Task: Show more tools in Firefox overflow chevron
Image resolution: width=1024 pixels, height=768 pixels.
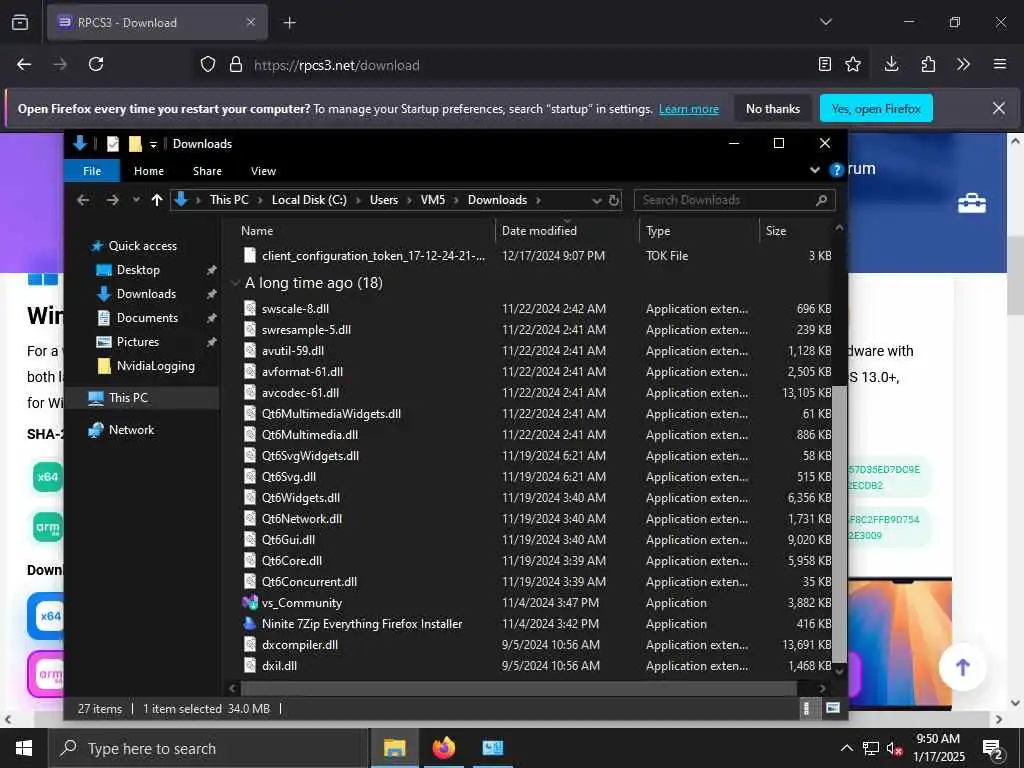Action: pos(963,64)
